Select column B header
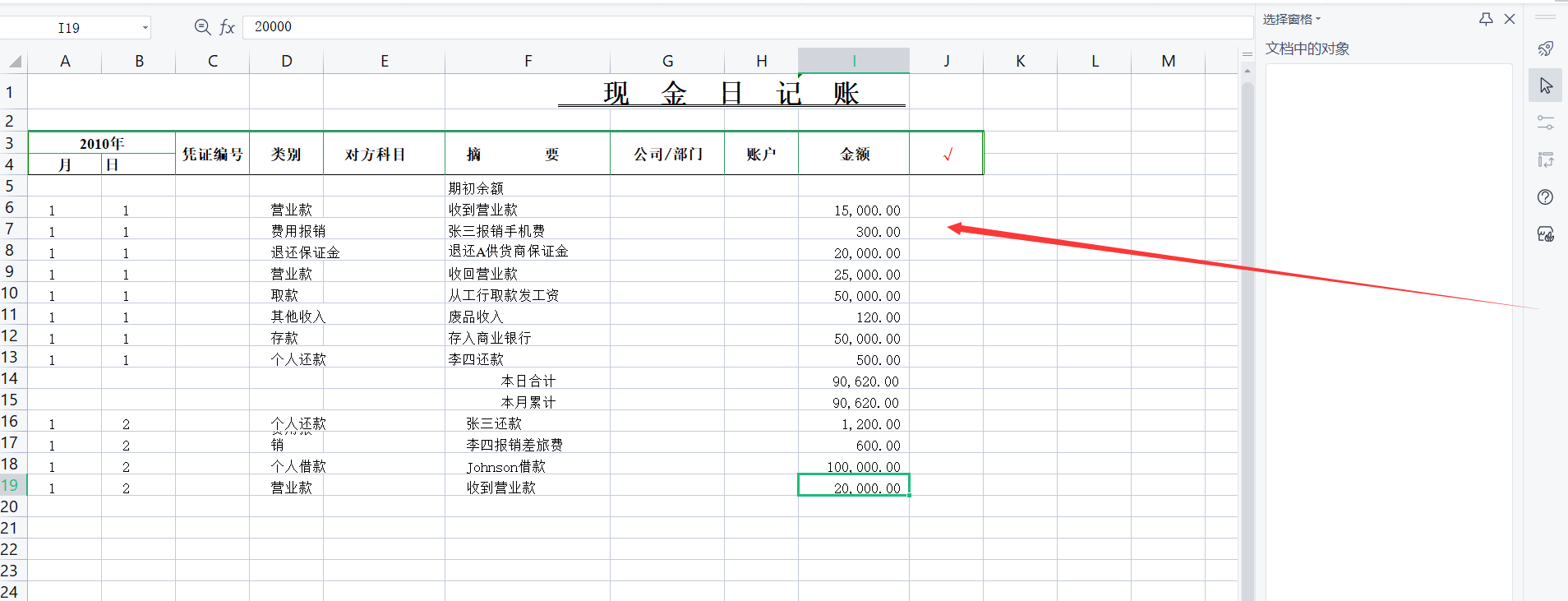Screen dimensions: 1568x601 139,62
